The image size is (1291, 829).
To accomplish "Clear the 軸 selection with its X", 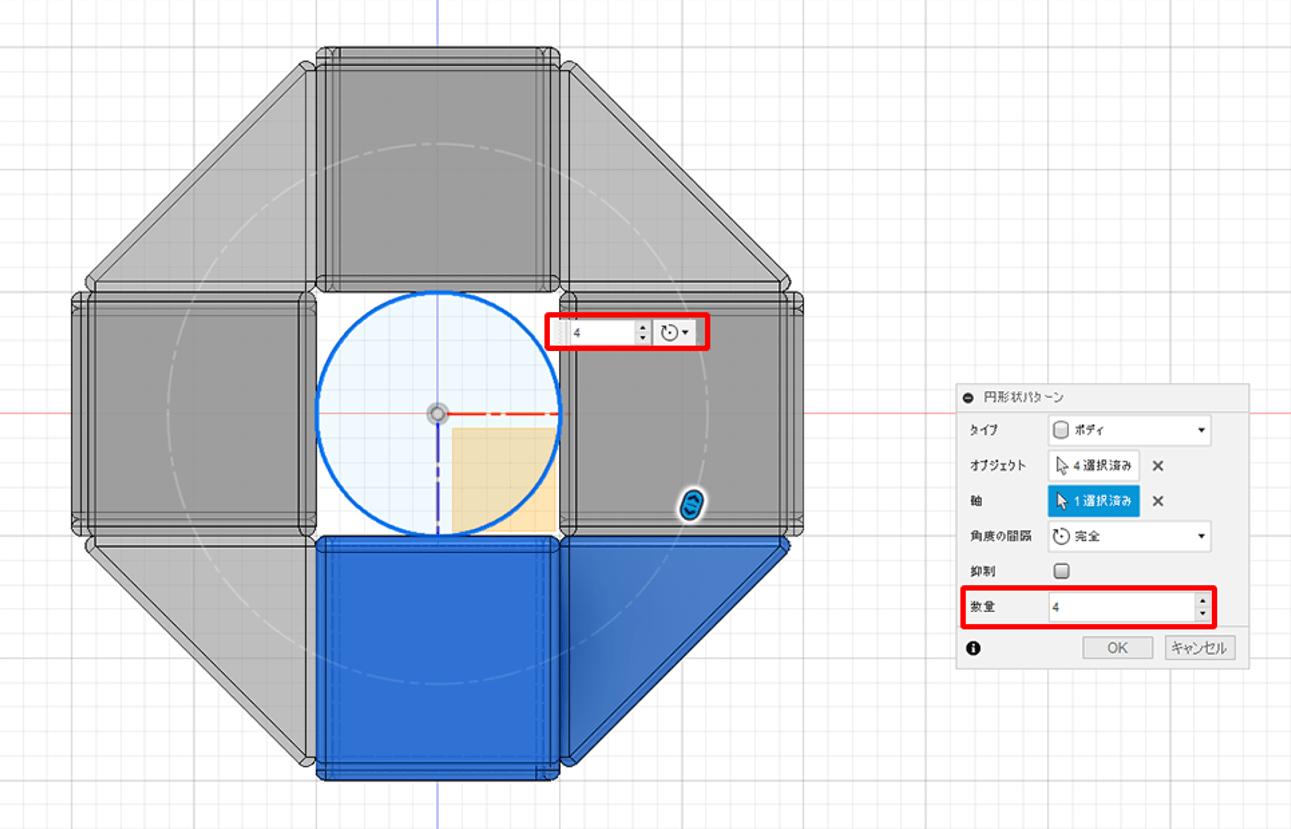I will click(x=1157, y=501).
